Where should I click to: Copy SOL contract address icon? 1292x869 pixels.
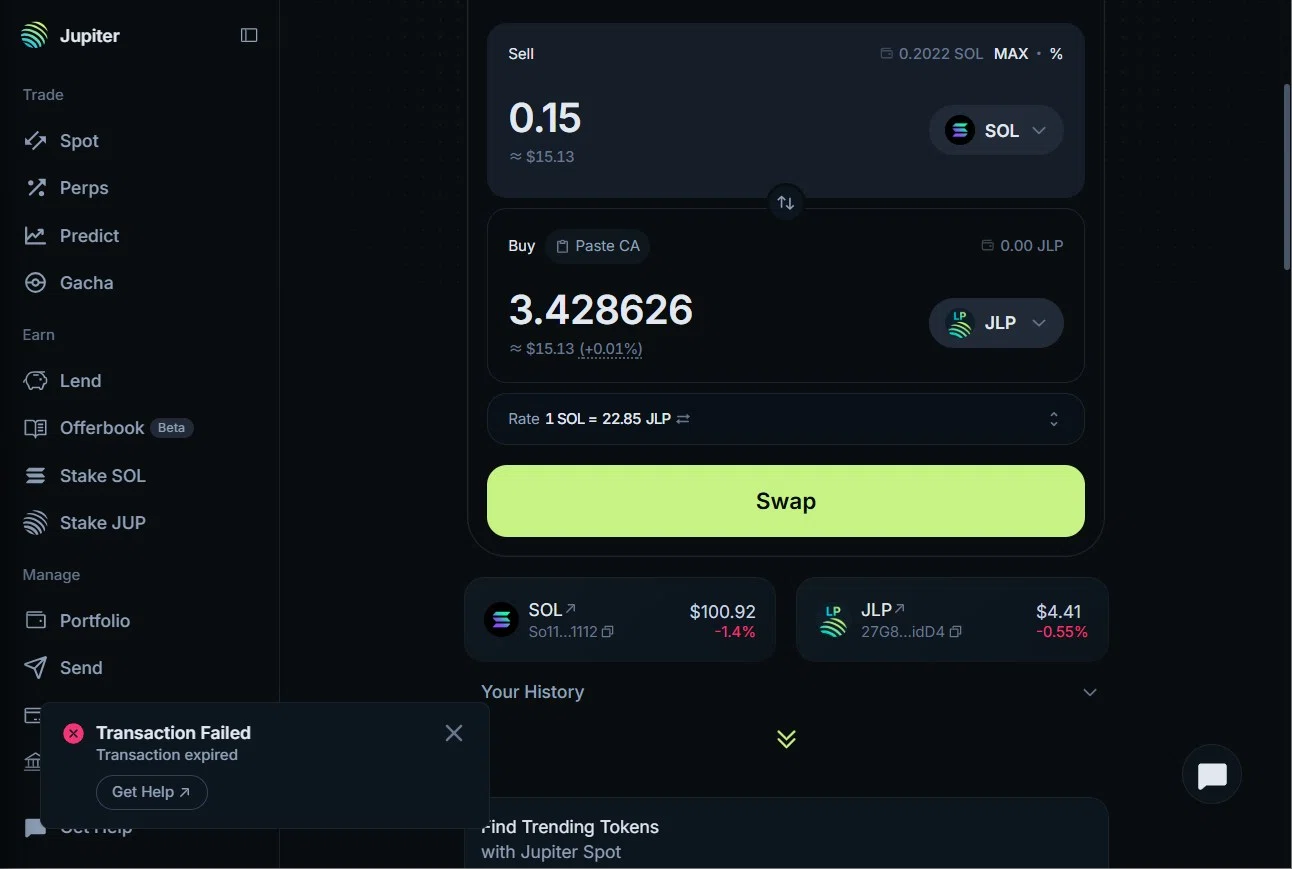point(608,632)
